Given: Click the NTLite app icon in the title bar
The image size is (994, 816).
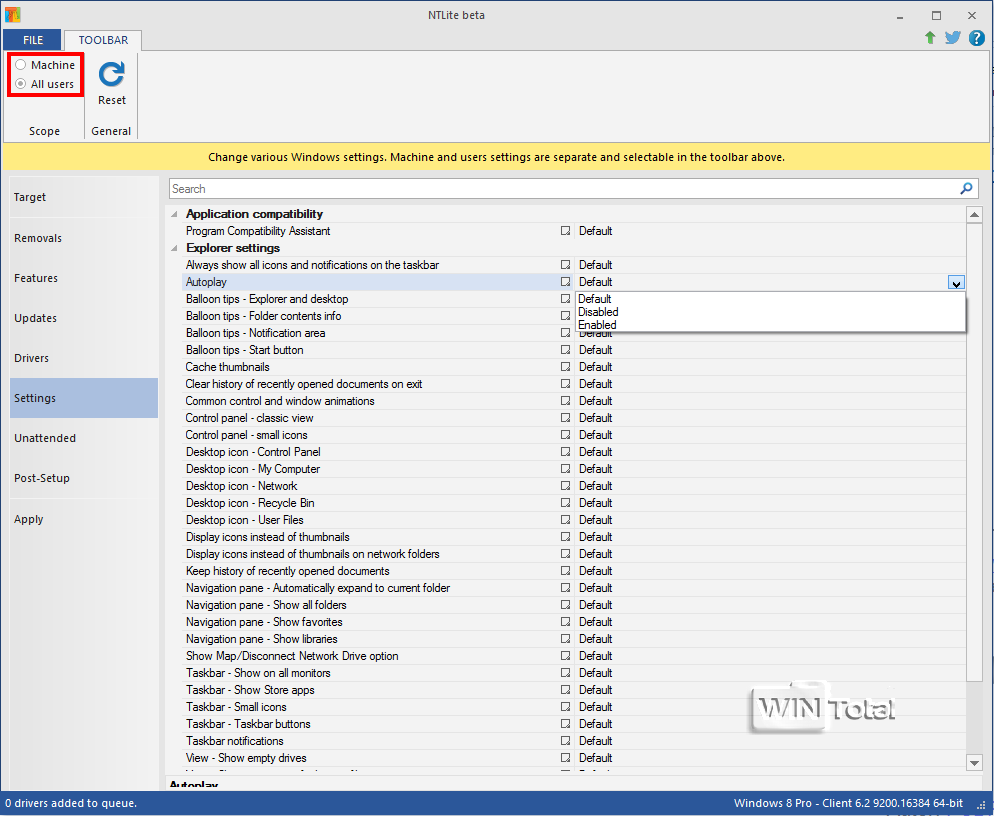Looking at the screenshot, I should 13,15.
